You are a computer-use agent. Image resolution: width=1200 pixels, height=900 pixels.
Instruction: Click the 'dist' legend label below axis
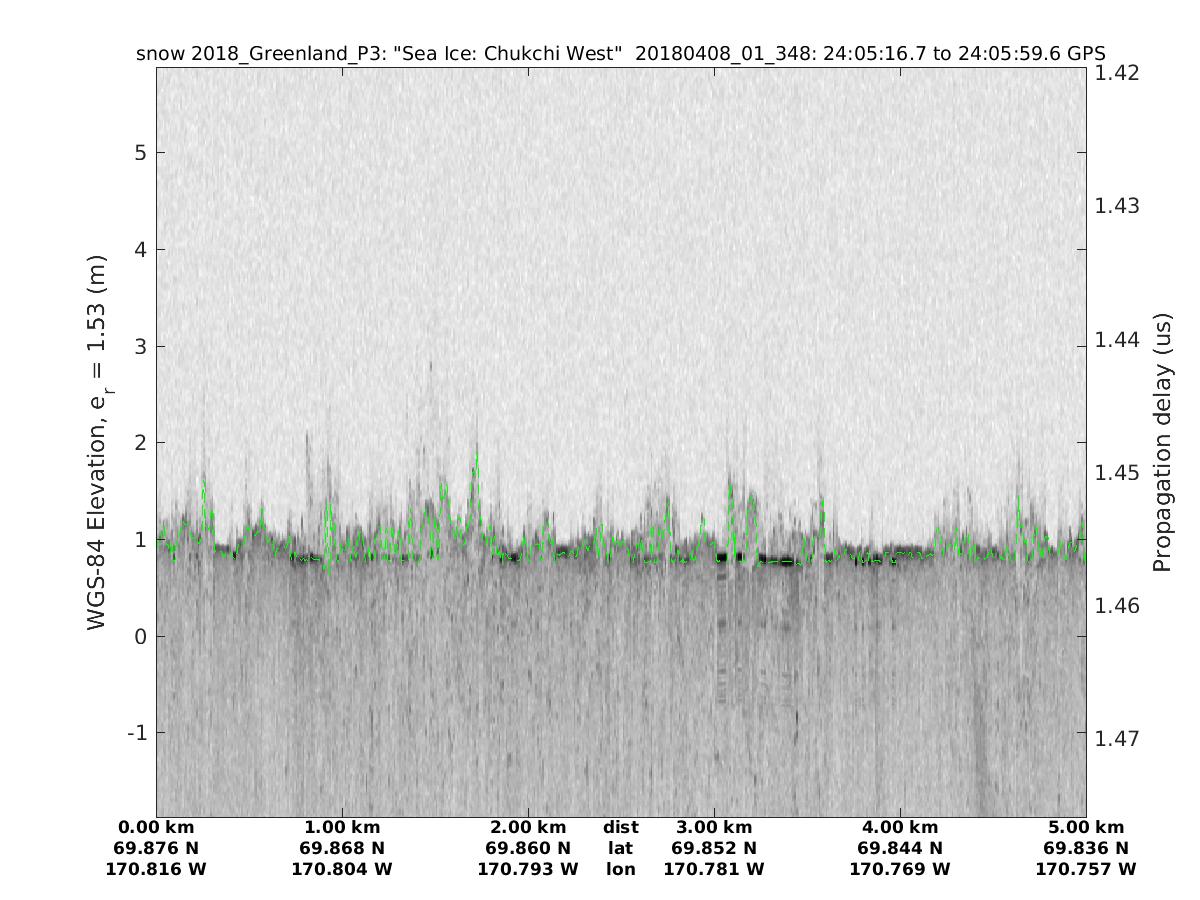pos(620,827)
